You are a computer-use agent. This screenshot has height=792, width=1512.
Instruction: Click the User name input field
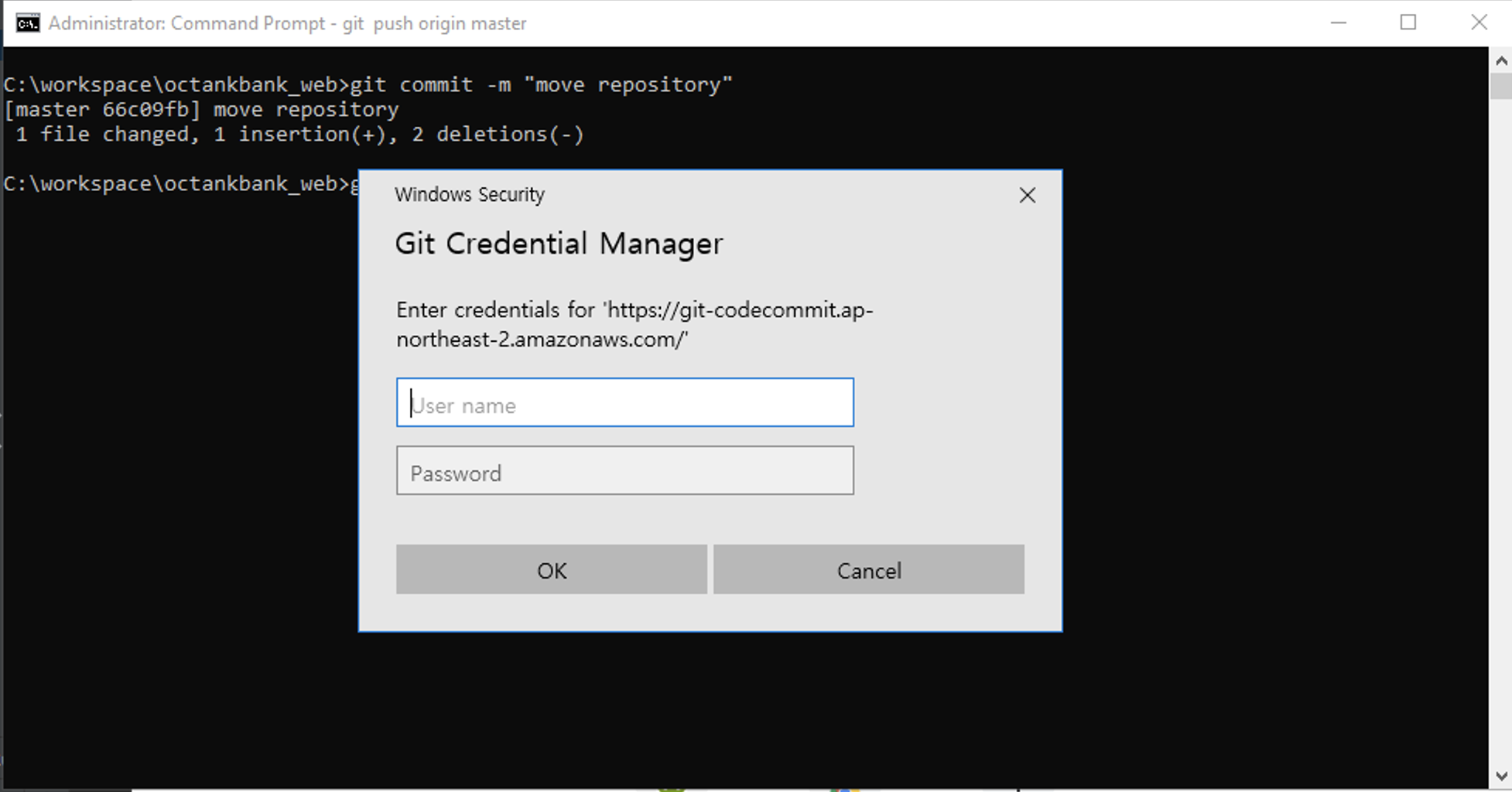(624, 402)
